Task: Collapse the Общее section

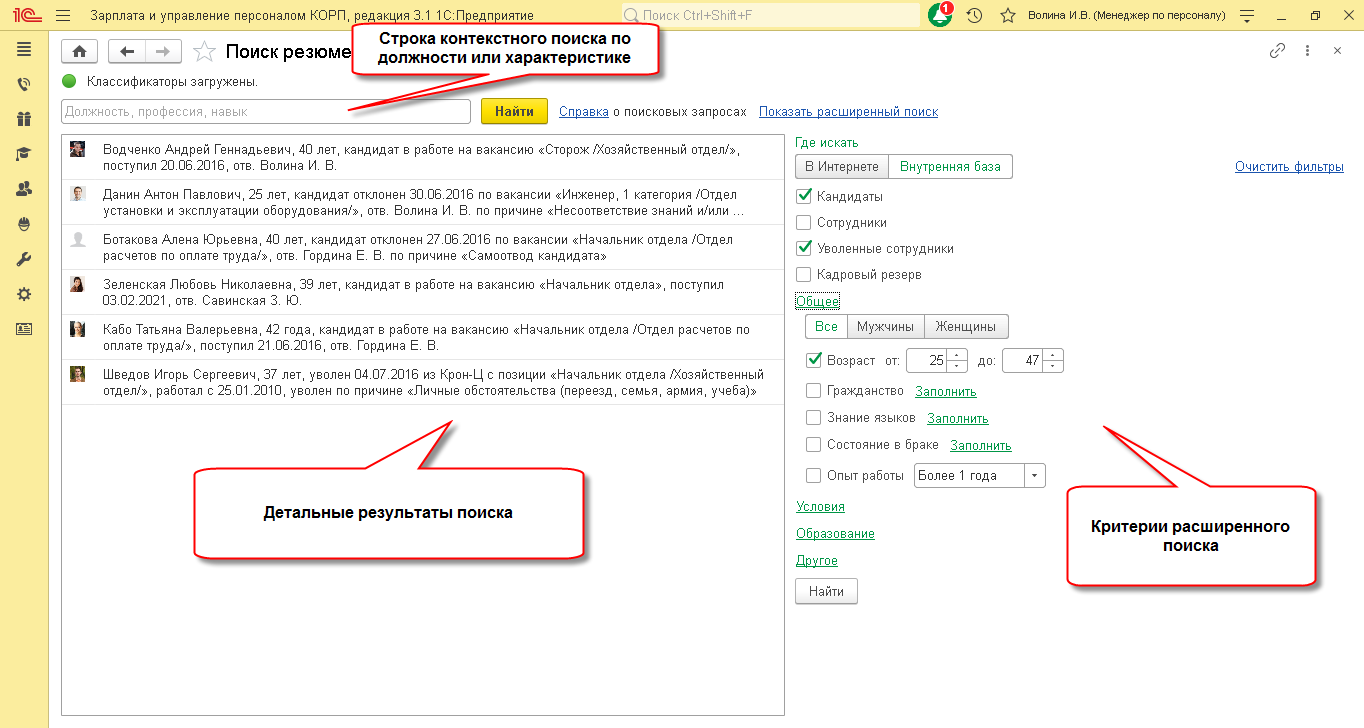Action: [x=817, y=301]
